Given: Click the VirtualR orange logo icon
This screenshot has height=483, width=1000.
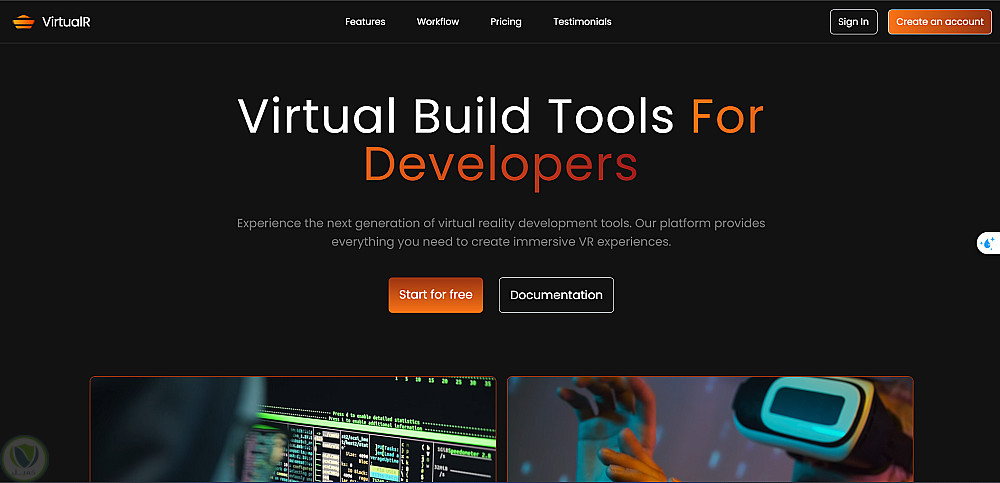Looking at the screenshot, I should (24, 22).
